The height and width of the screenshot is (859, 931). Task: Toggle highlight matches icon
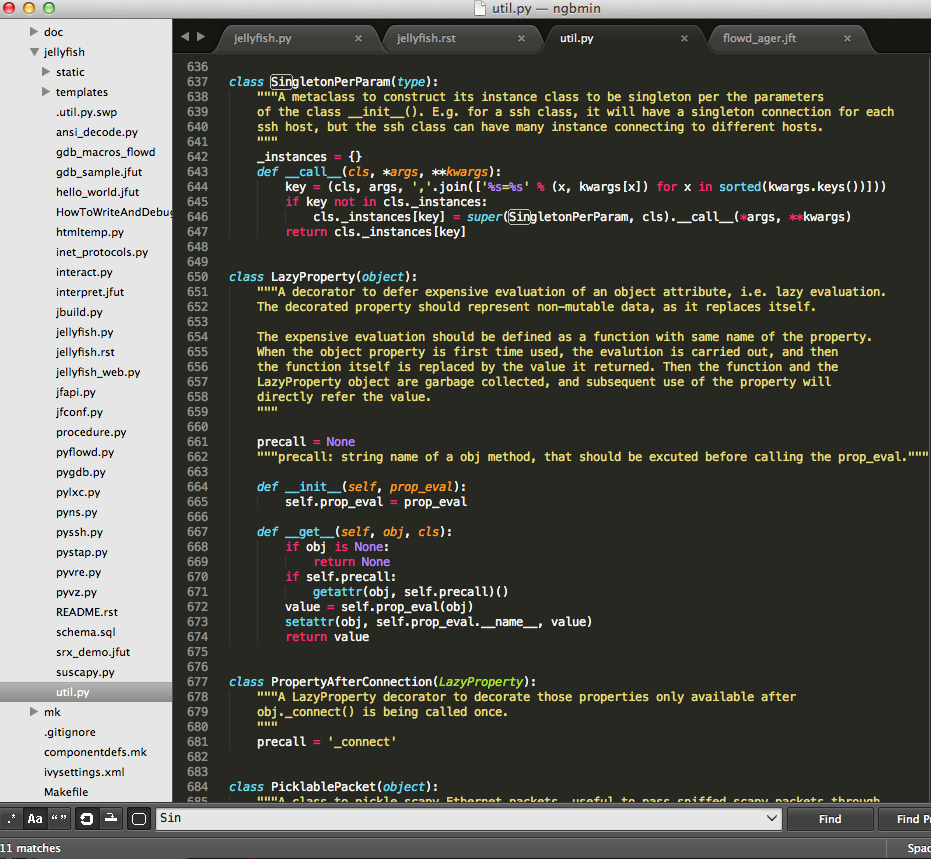tap(139, 819)
